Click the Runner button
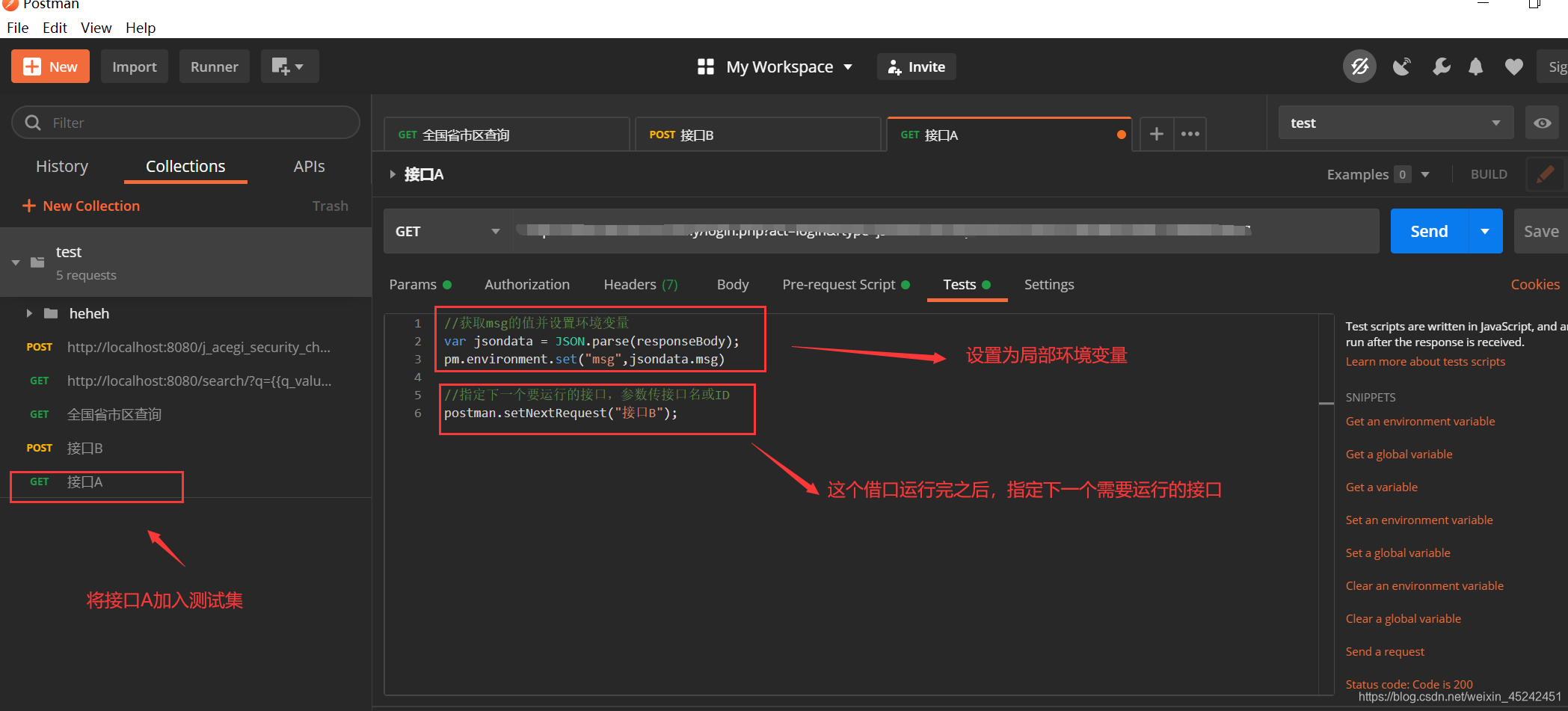 click(215, 67)
